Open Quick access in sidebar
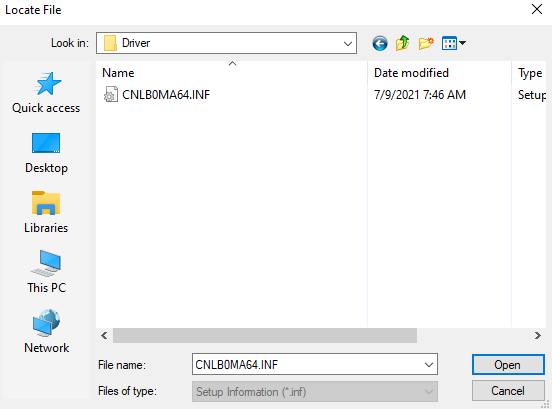Image resolution: width=552 pixels, height=409 pixels. tap(46, 93)
